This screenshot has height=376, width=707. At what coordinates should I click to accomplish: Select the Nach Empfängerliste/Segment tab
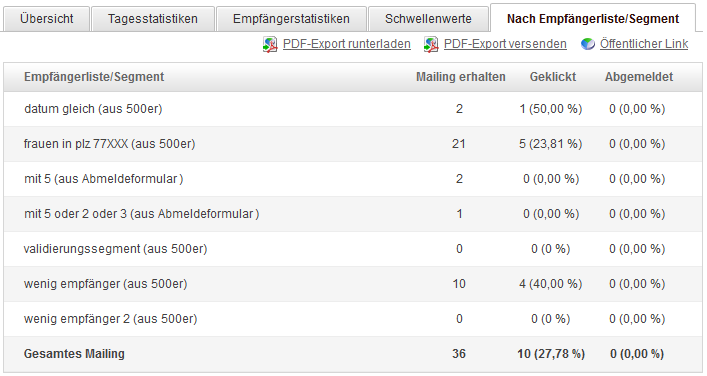click(x=593, y=18)
